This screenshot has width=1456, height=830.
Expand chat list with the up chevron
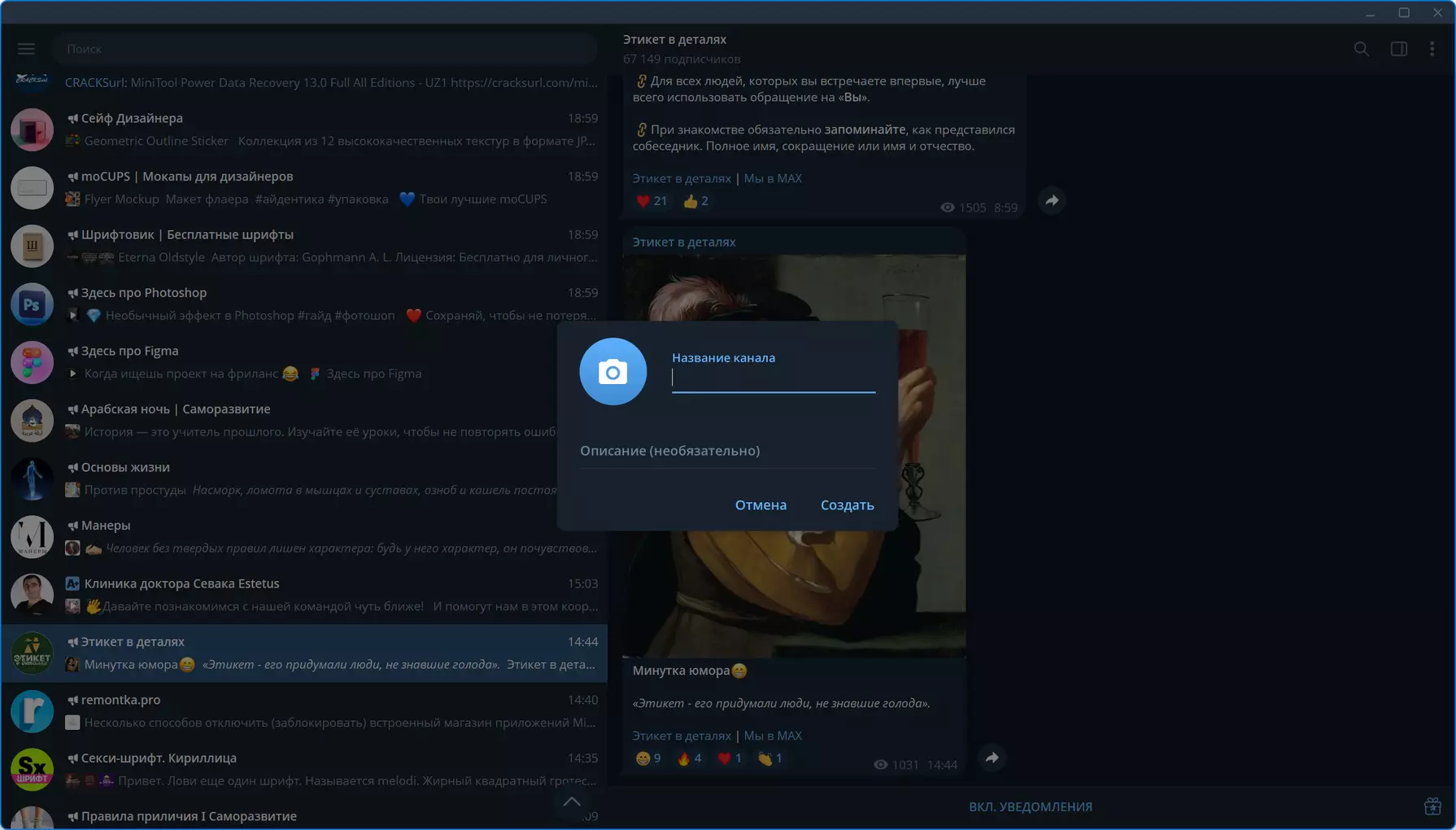[x=572, y=802]
